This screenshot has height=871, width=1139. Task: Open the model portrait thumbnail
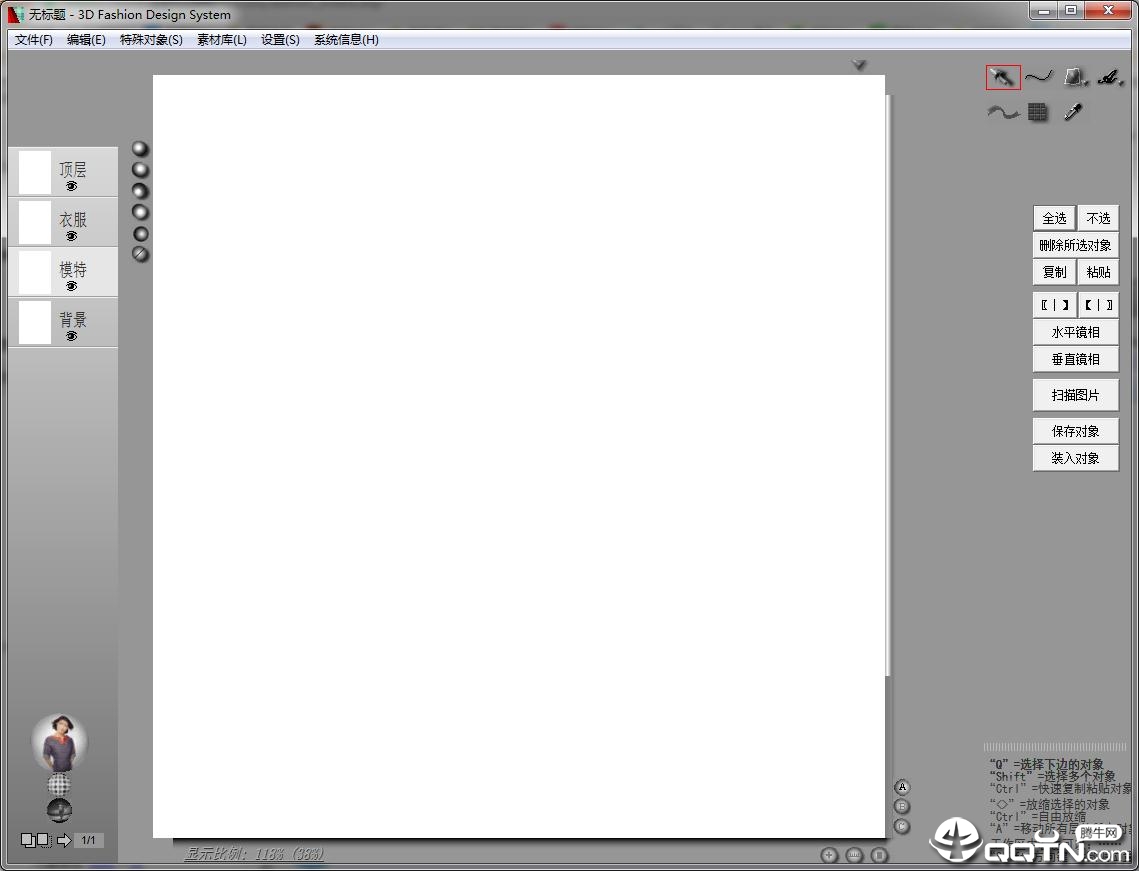(x=59, y=742)
